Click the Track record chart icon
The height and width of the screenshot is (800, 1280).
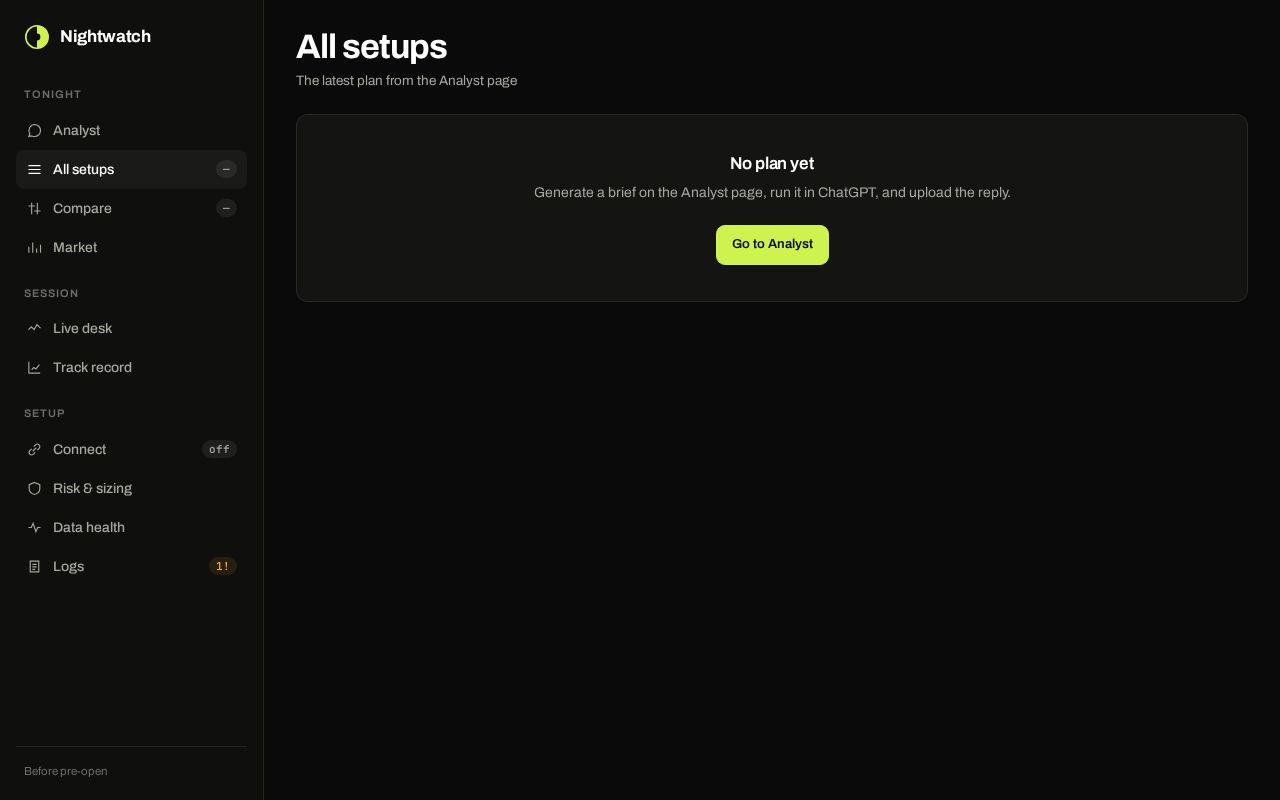[34, 368]
